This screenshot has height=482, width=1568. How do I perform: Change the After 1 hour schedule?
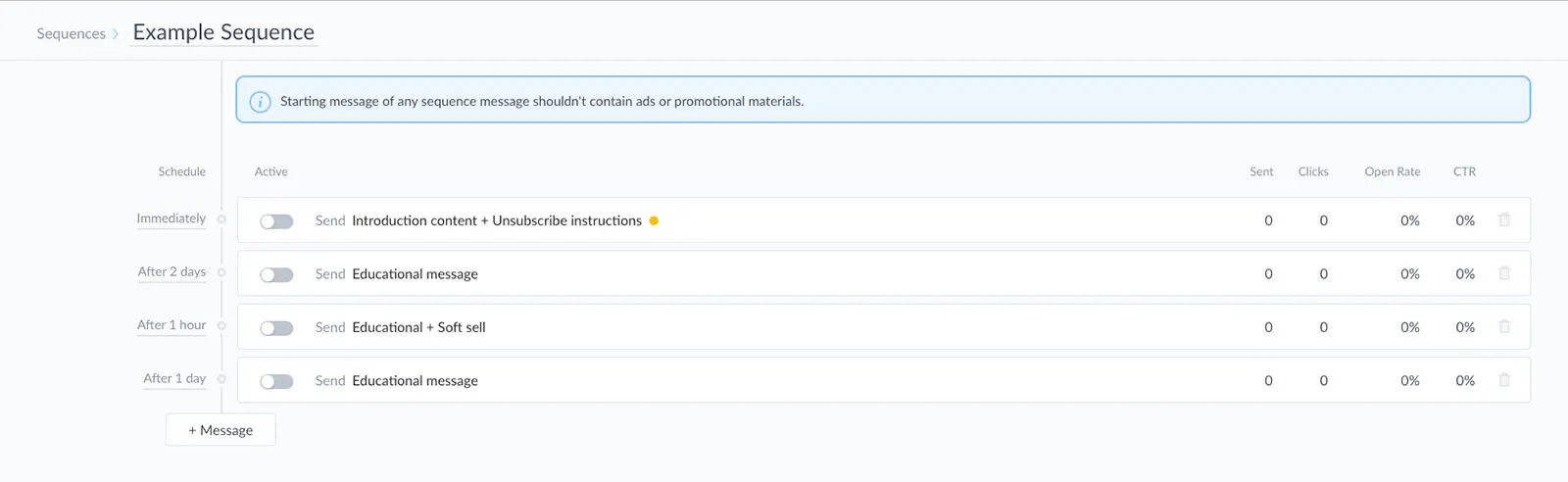coord(171,325)
